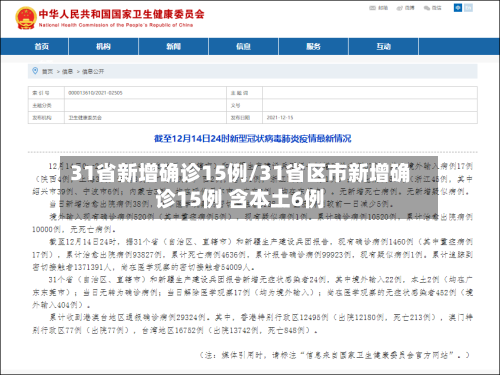Open the WeChat icon link in header
Image resolution: width=500 pixels, height=375 pixels.
[432, 8]
